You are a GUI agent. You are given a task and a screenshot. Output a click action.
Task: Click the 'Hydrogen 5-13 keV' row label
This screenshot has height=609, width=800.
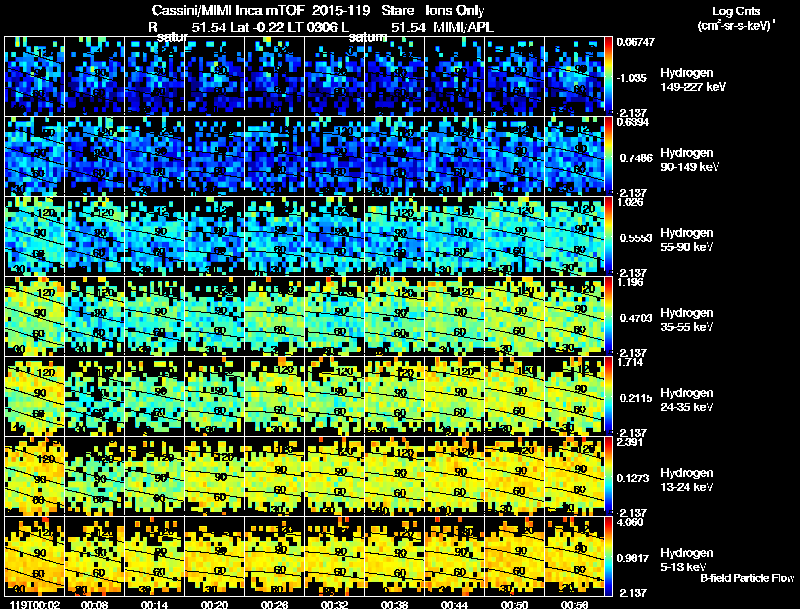[687, 560]
